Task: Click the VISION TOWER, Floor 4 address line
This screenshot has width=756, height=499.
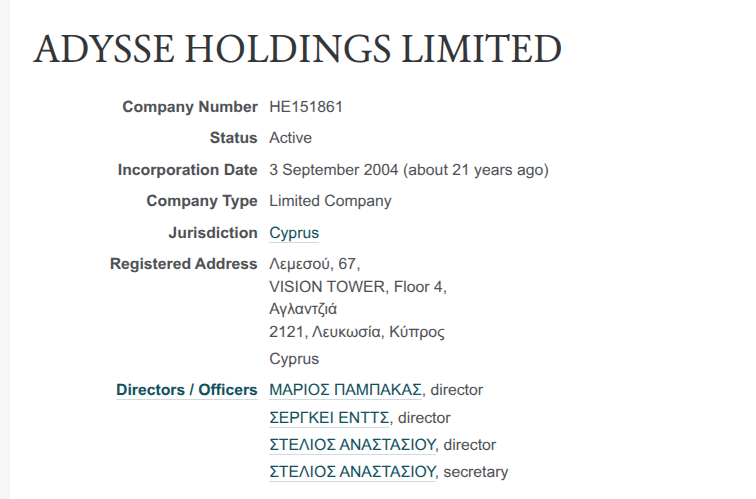Action: (x=357, y=287)
